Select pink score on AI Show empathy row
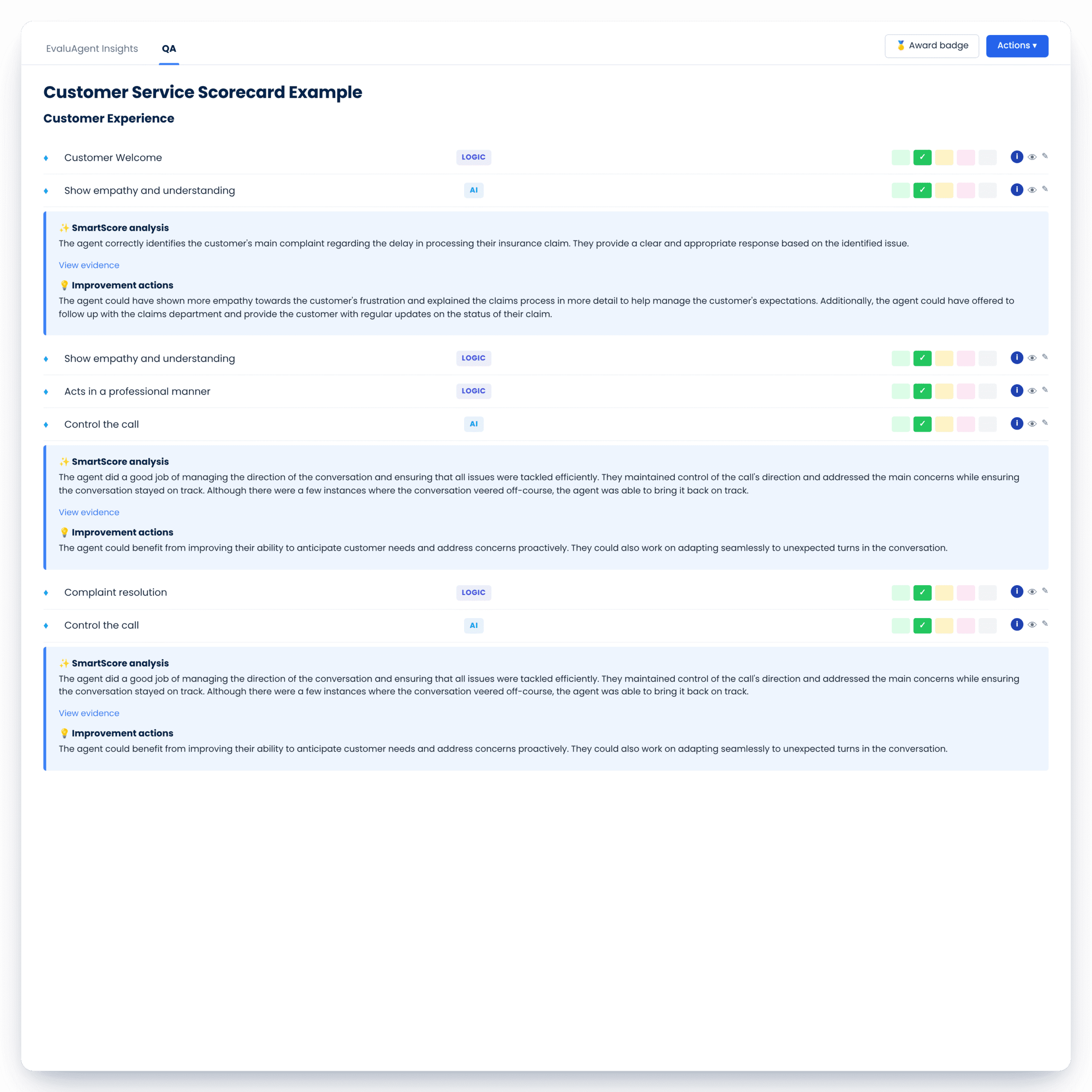Image resolution: width=1092 pixels, height=1092 pixels. click(965, 190)
